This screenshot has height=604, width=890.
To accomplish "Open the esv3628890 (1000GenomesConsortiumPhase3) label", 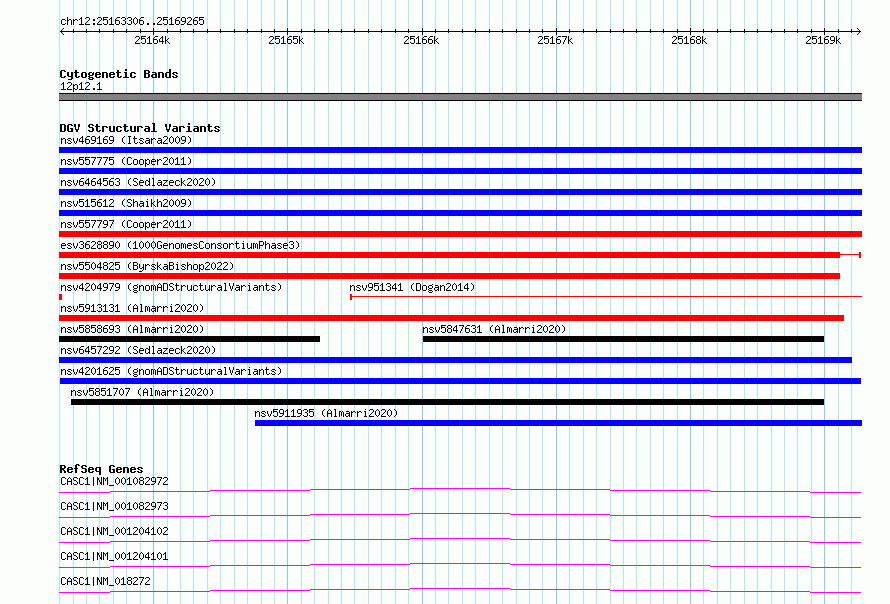I will point(180,245).
